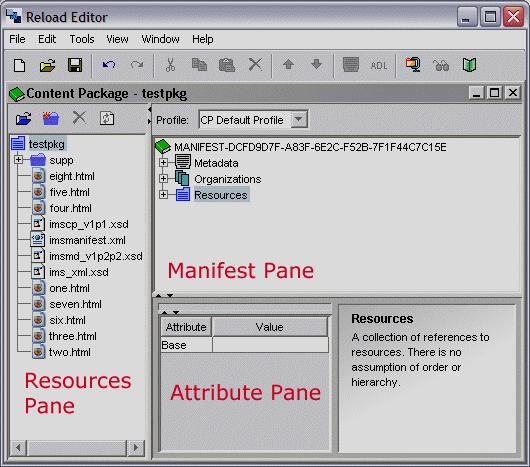Click the green book help icon
This screenshot has height=467, width=530.
point(469,65)
